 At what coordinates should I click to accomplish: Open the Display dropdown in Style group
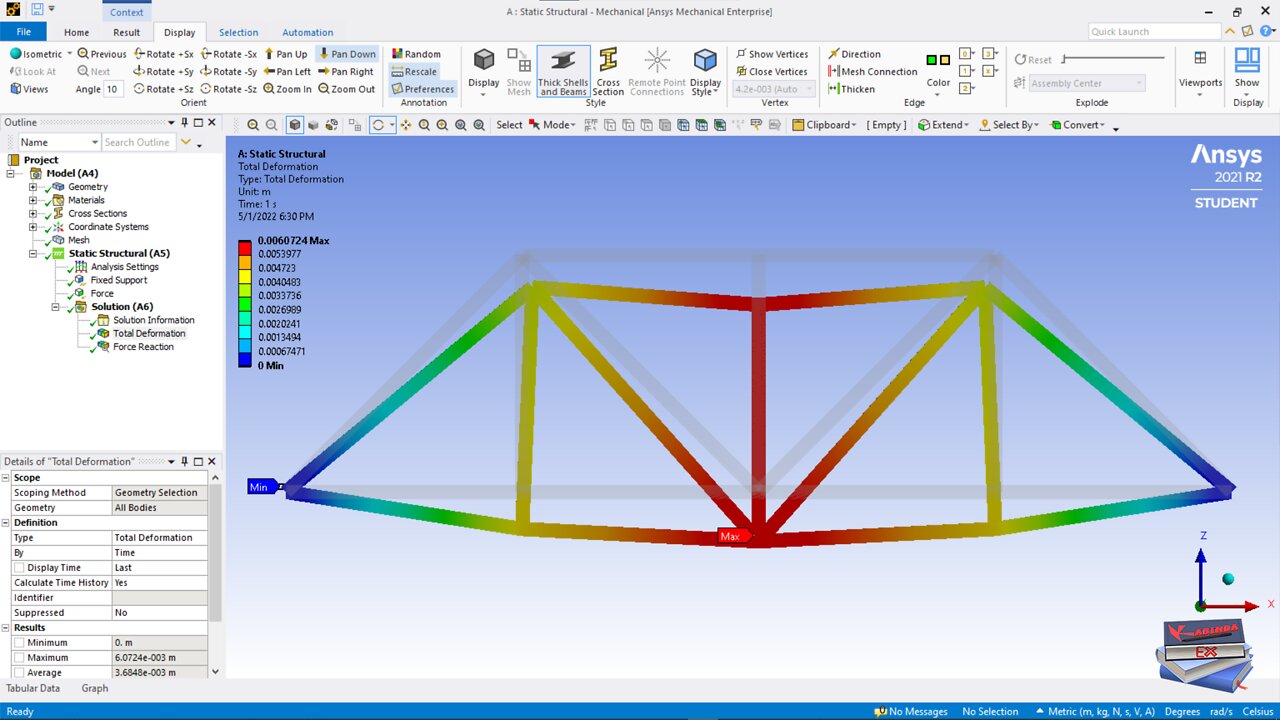[484, 93]
